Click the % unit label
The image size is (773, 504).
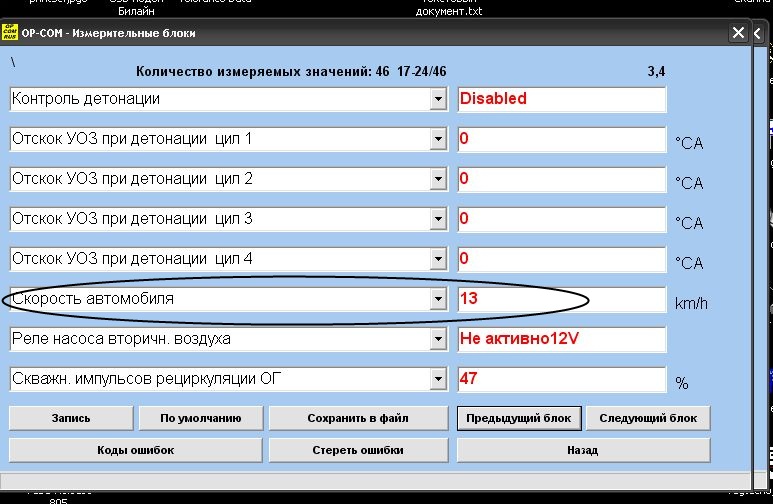(682, 383)
